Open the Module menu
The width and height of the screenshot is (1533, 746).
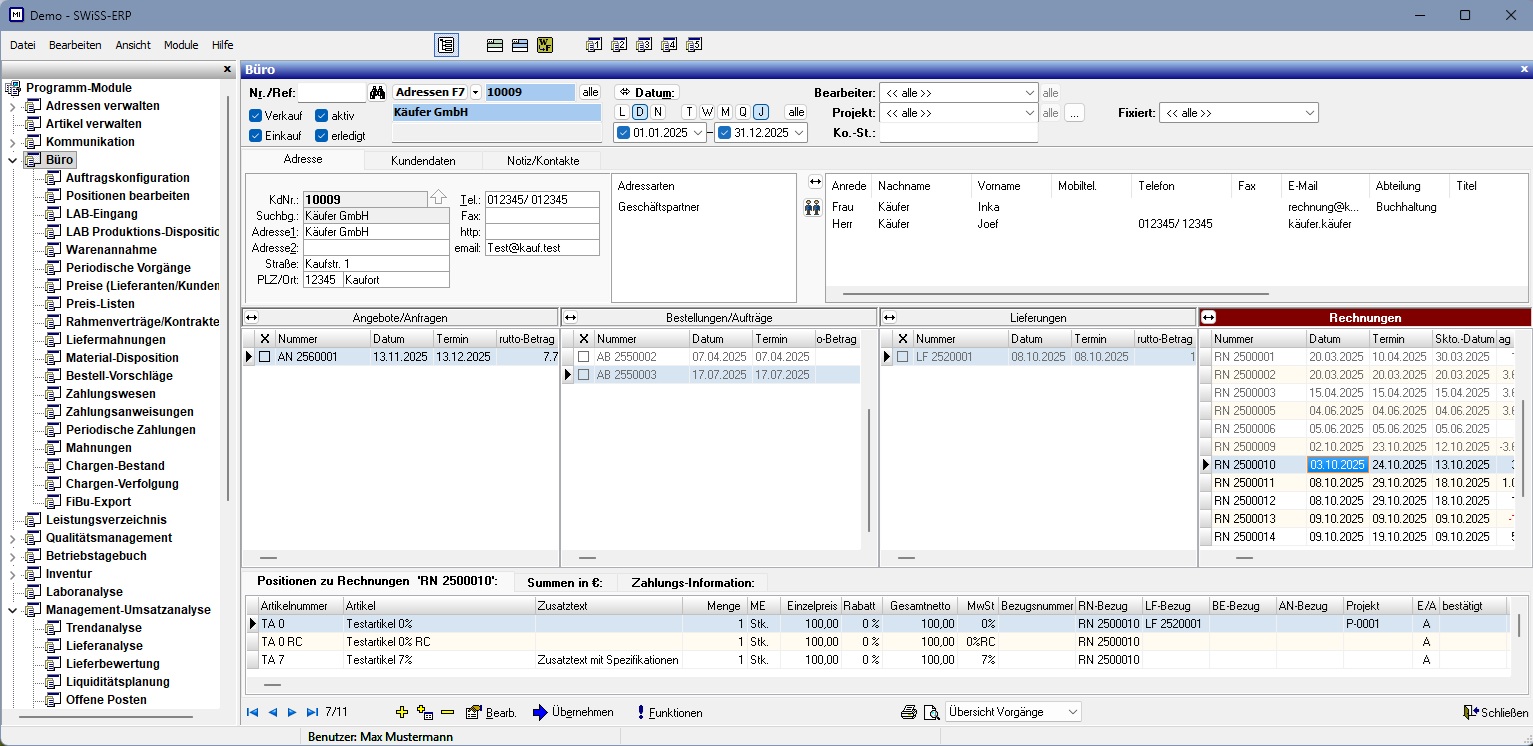click(x=181, y=45)
